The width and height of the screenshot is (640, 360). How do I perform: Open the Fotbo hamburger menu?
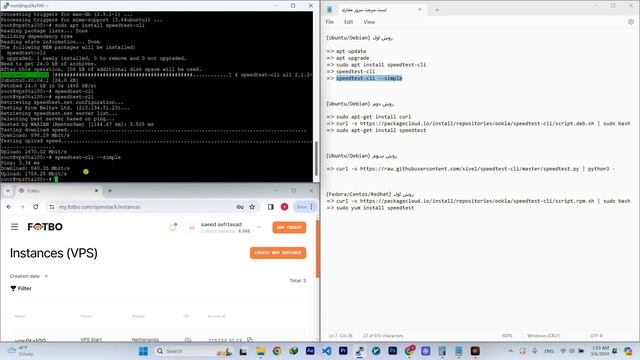click(14, 227)
